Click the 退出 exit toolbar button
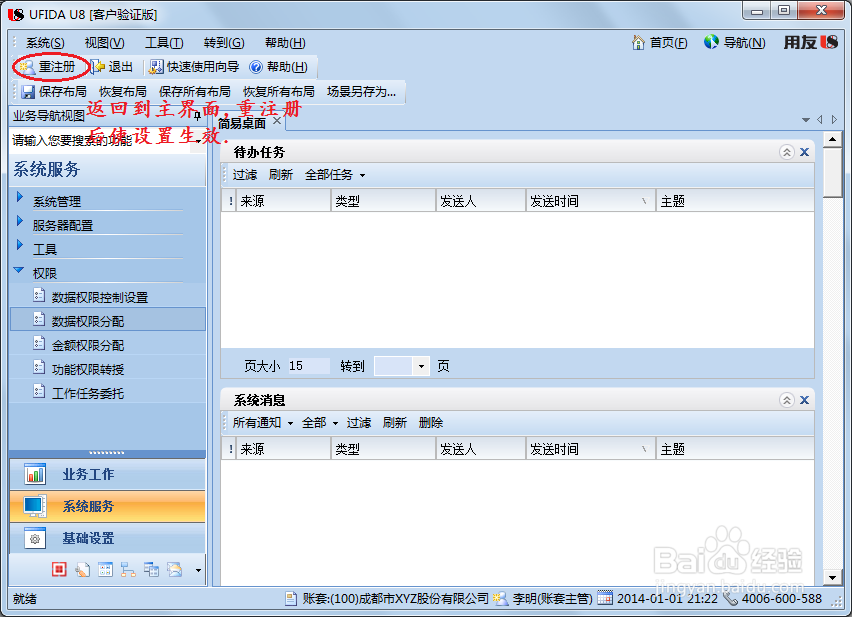 coord(113,67)
